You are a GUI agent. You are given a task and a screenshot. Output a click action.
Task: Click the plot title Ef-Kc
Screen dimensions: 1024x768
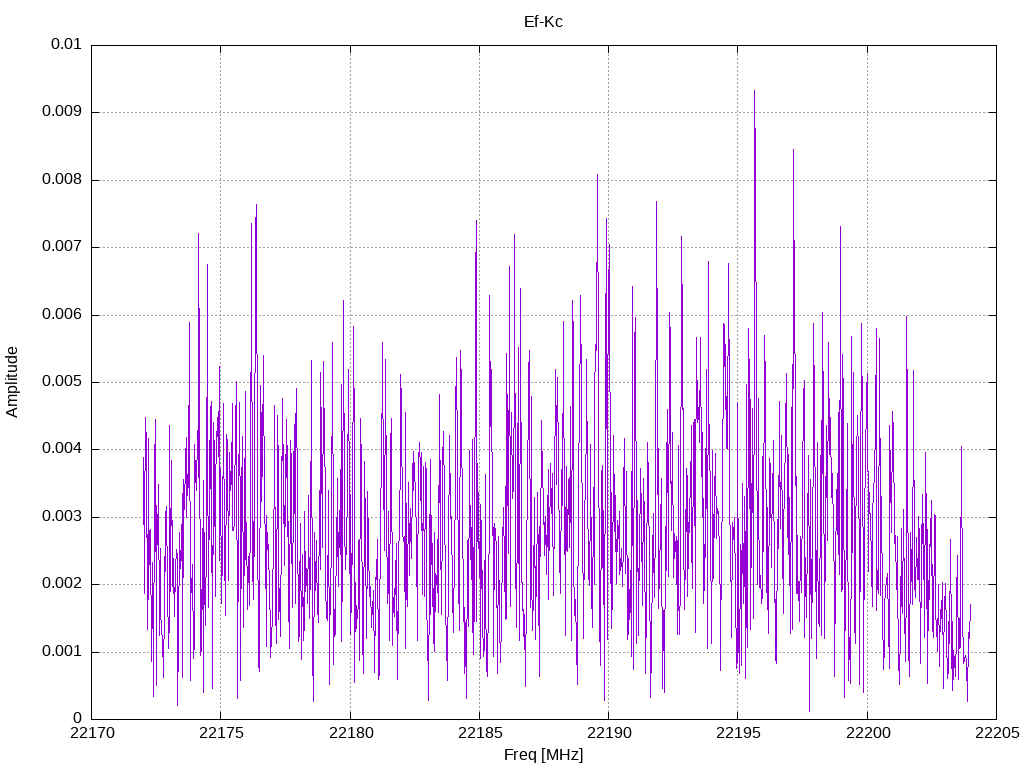point(543,22)
